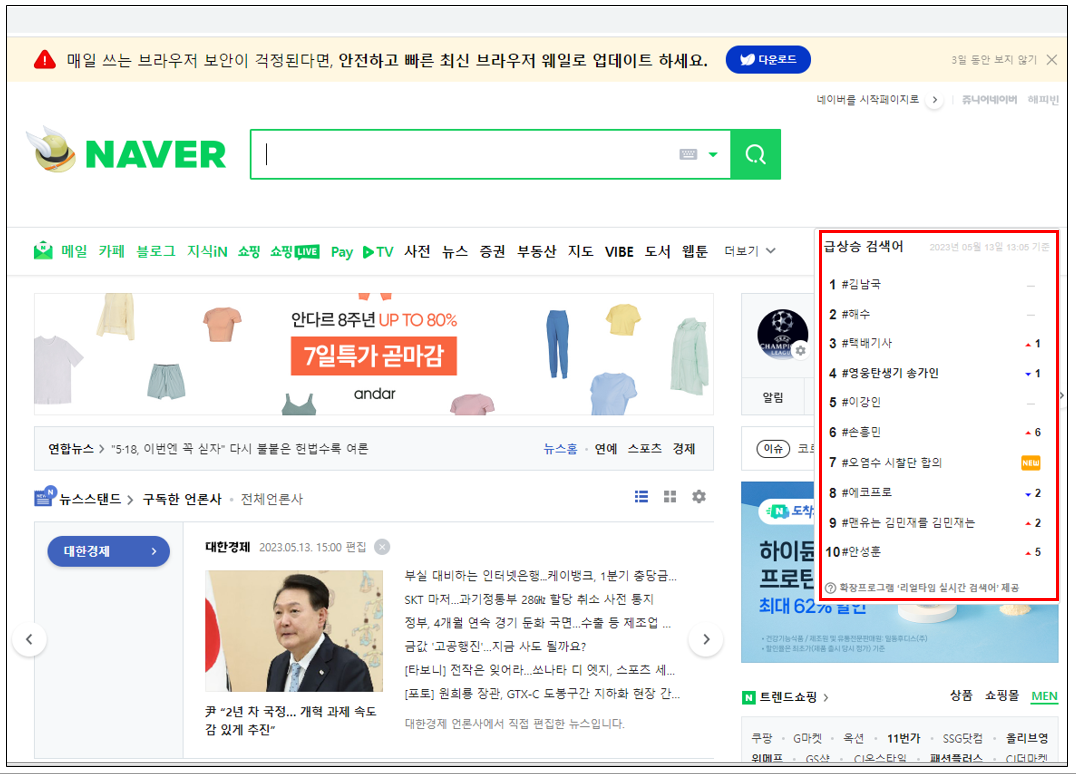Go to next press with right arrow
The height and width of the screenshot is (774, 1076).
[706, 640]
